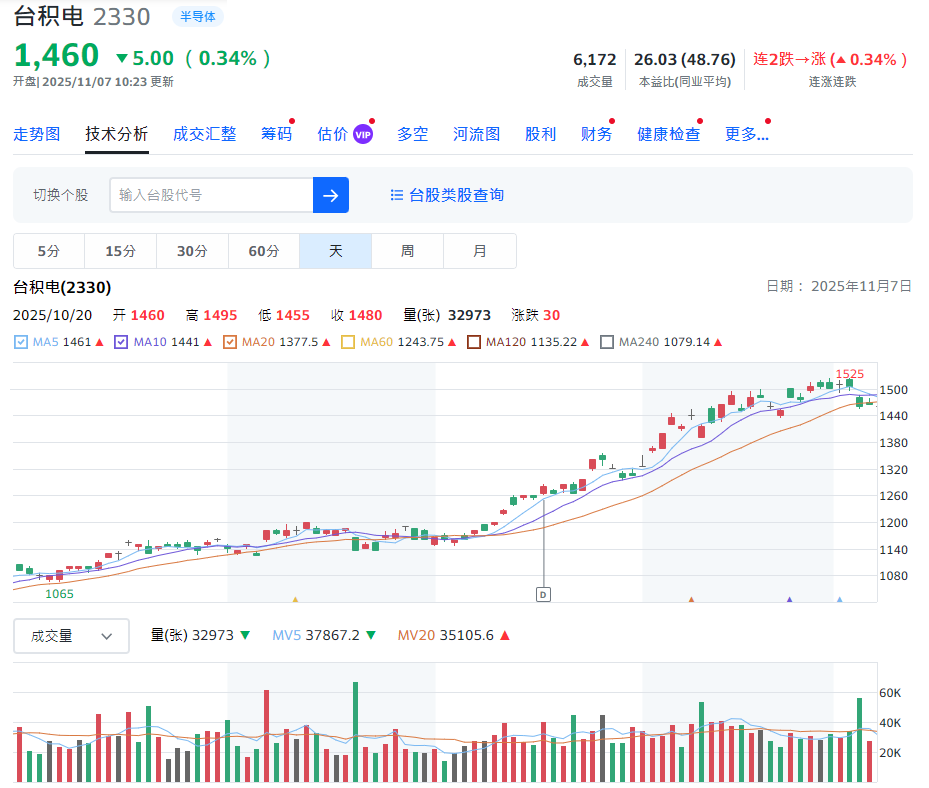The image size is (929, 788).
Task: Switch to the 月 monthly timeframe tab
Action: 479,251
